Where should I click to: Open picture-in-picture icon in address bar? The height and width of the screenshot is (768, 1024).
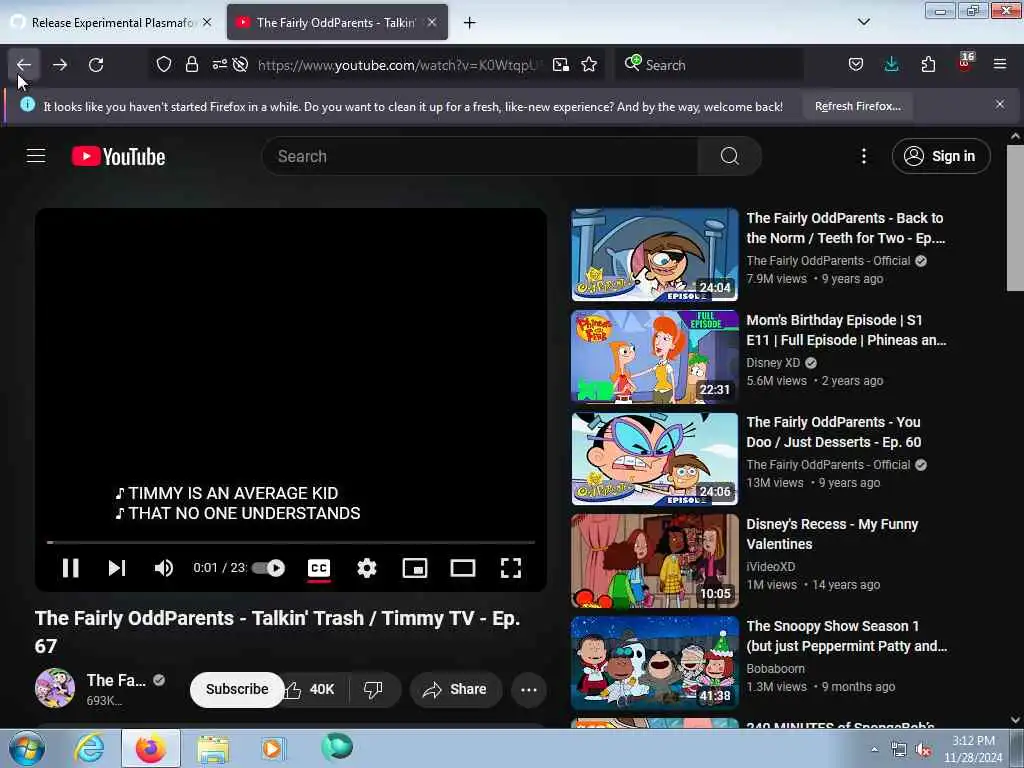(x=560, y=65)
